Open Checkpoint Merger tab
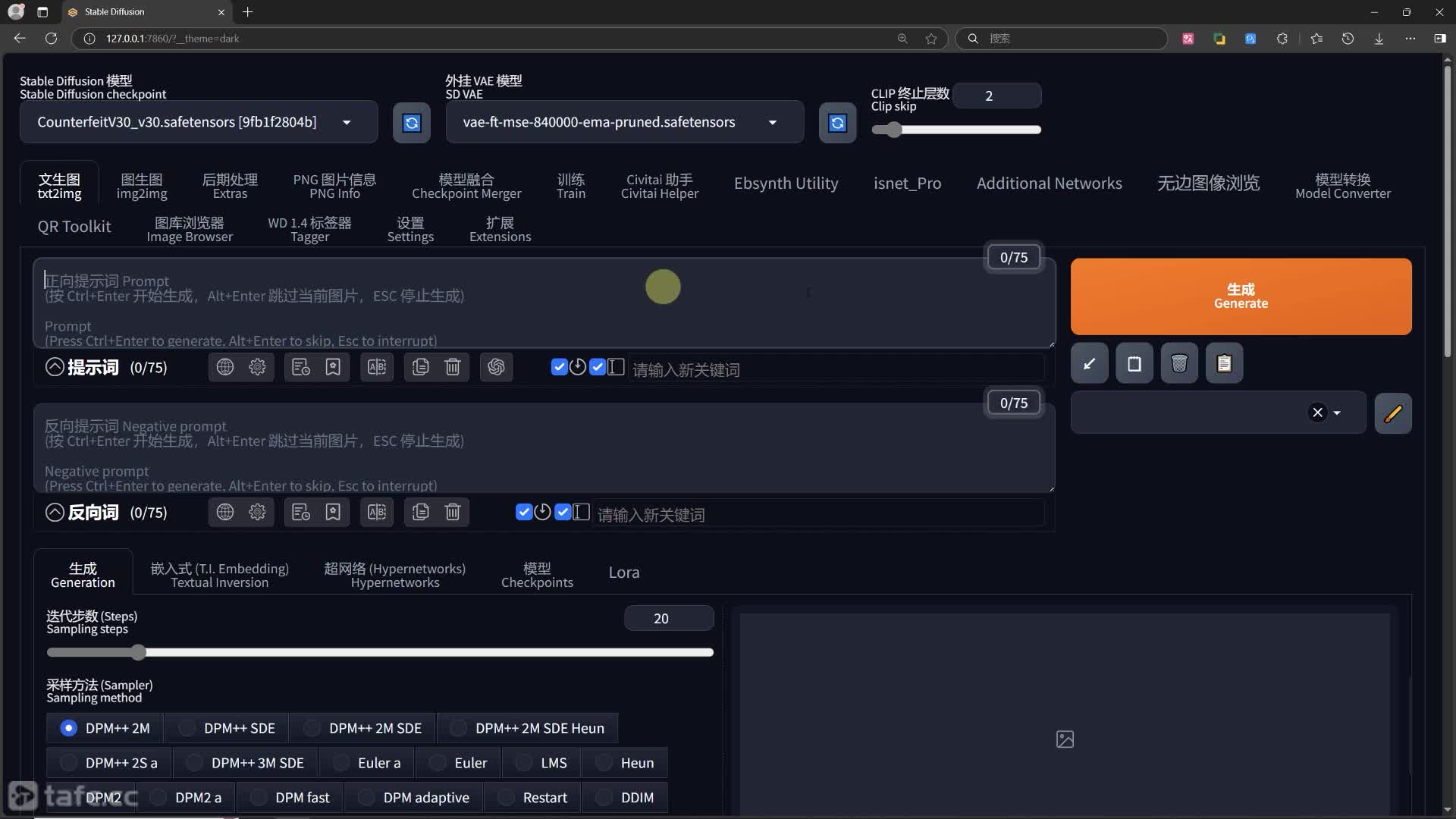The height and width of the screenshot is (819, 1456). pyautogui.click(x=466, y=186)
